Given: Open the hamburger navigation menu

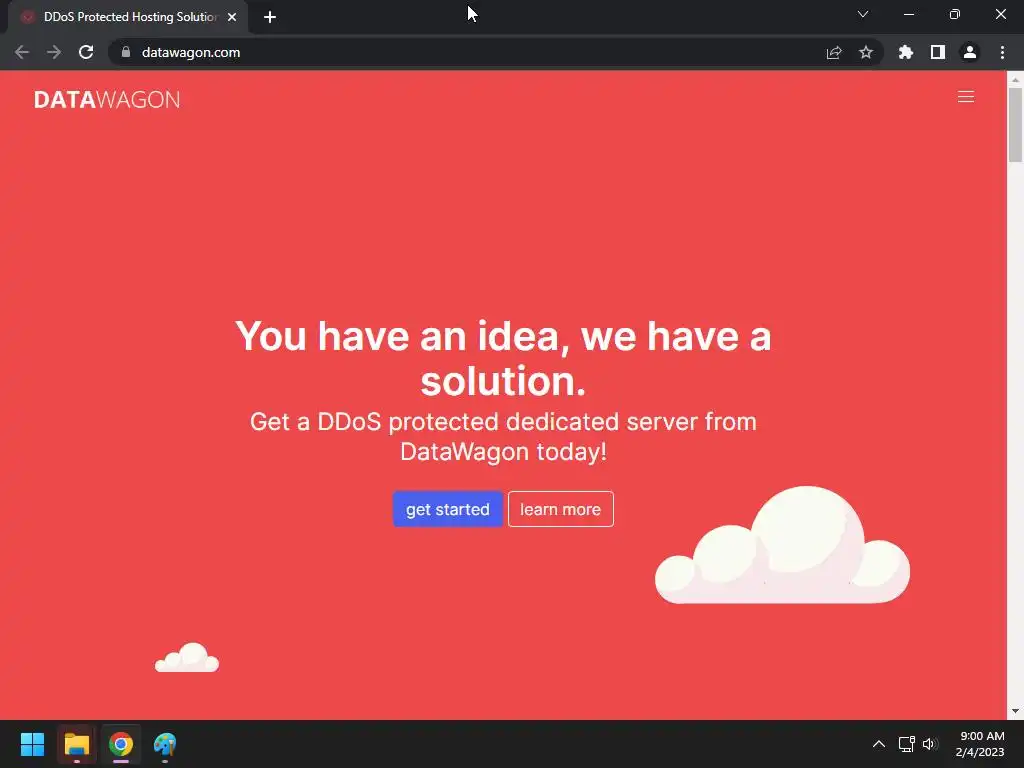Looking at the screenshot, I should point(965,97).
